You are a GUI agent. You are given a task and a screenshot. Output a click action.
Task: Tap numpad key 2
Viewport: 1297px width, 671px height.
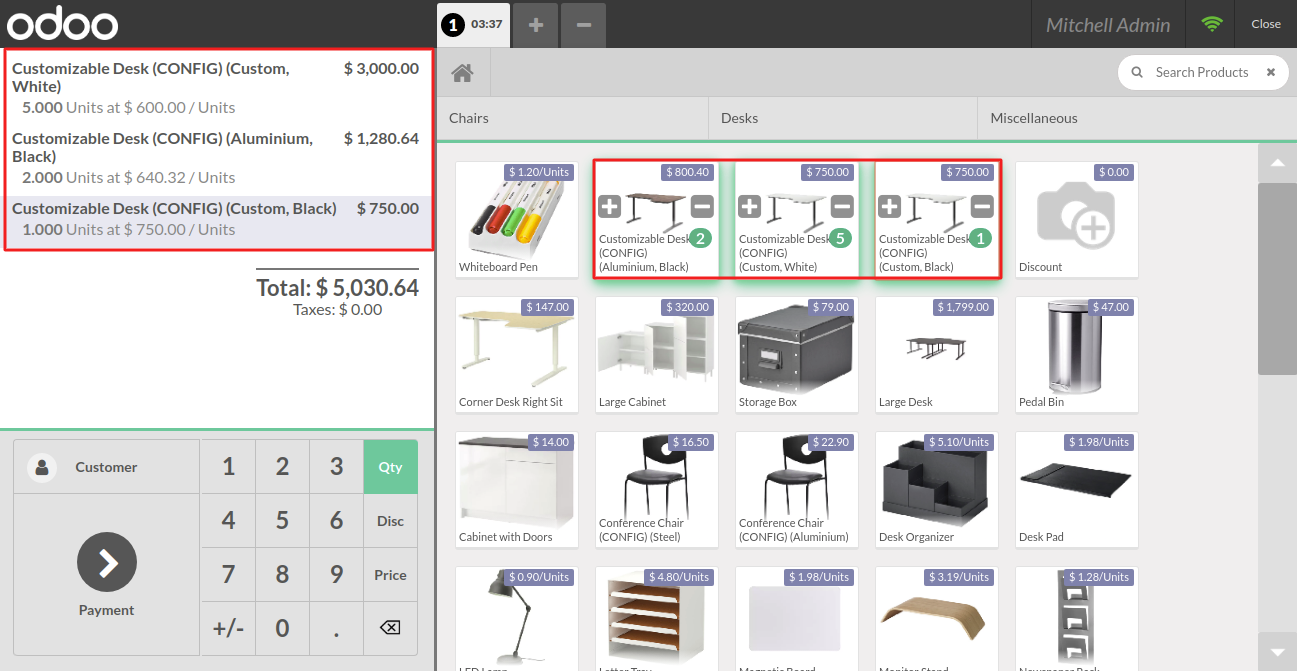click(283, 467)
